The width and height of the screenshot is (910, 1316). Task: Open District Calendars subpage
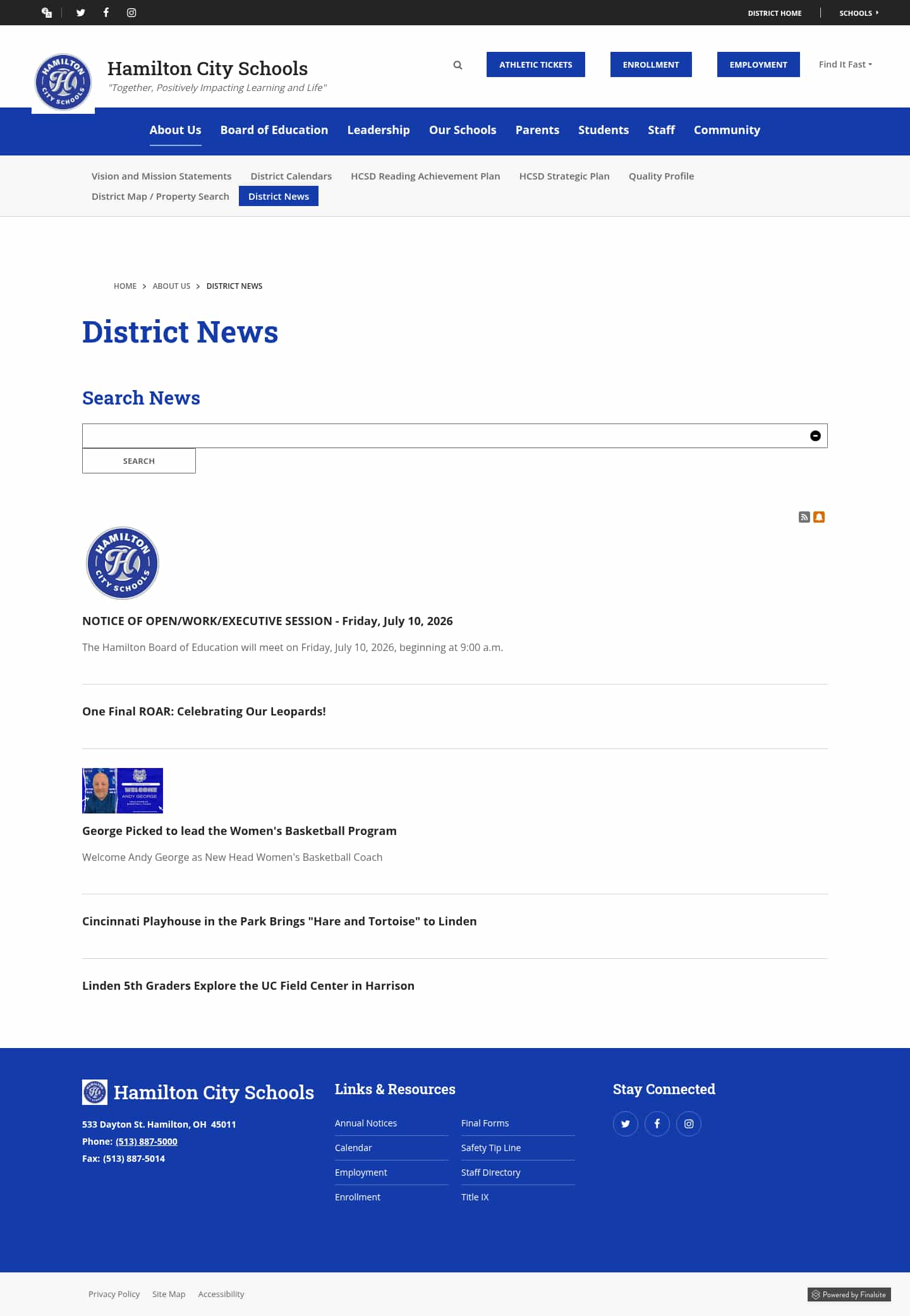[x=291, y=176]
